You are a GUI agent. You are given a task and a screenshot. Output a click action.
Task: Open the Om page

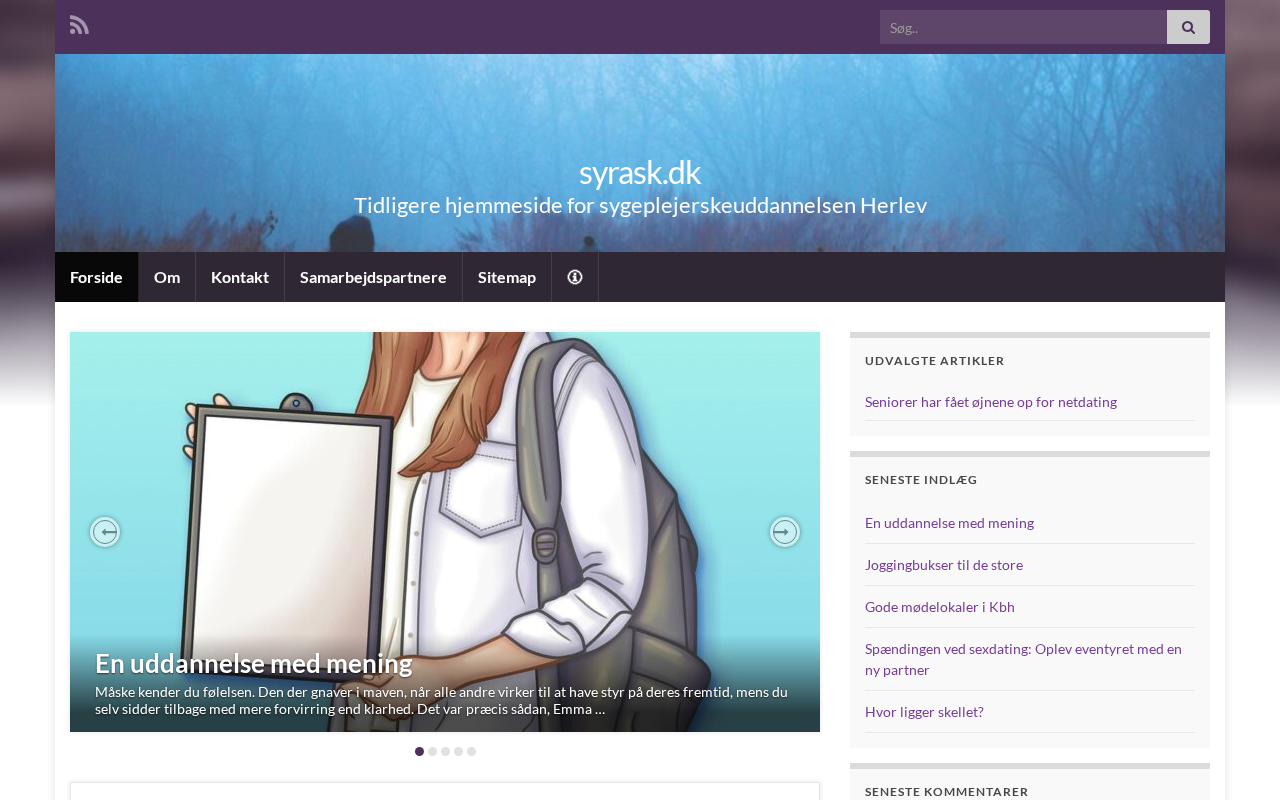pos(167,277)
